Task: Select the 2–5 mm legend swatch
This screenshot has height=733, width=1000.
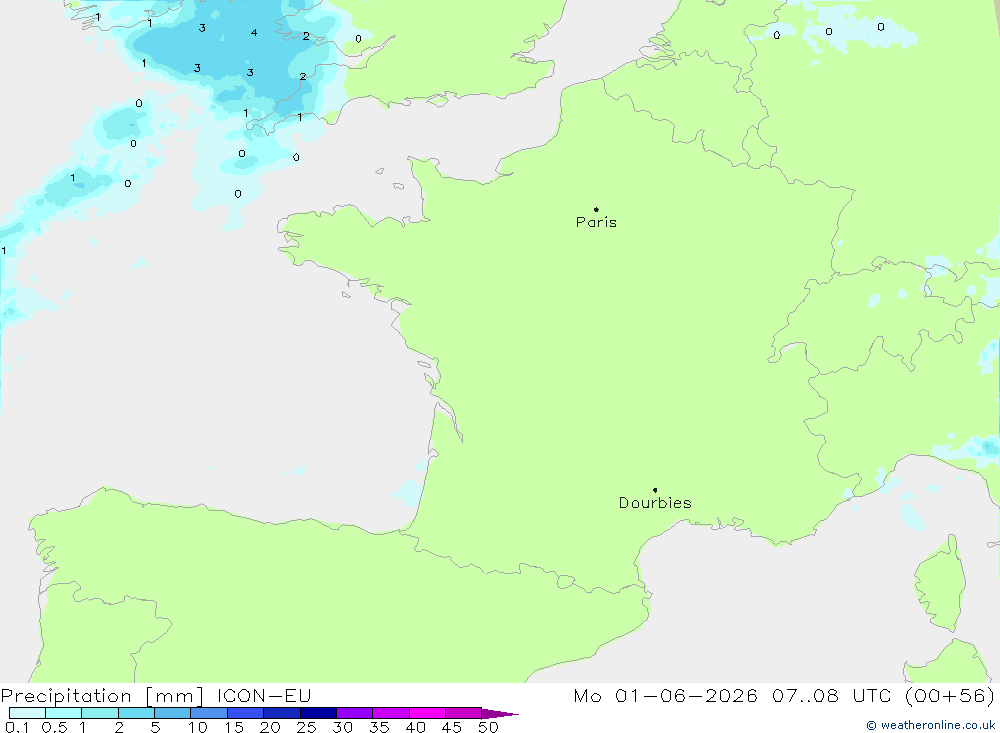Action: (x=136, y=713)
